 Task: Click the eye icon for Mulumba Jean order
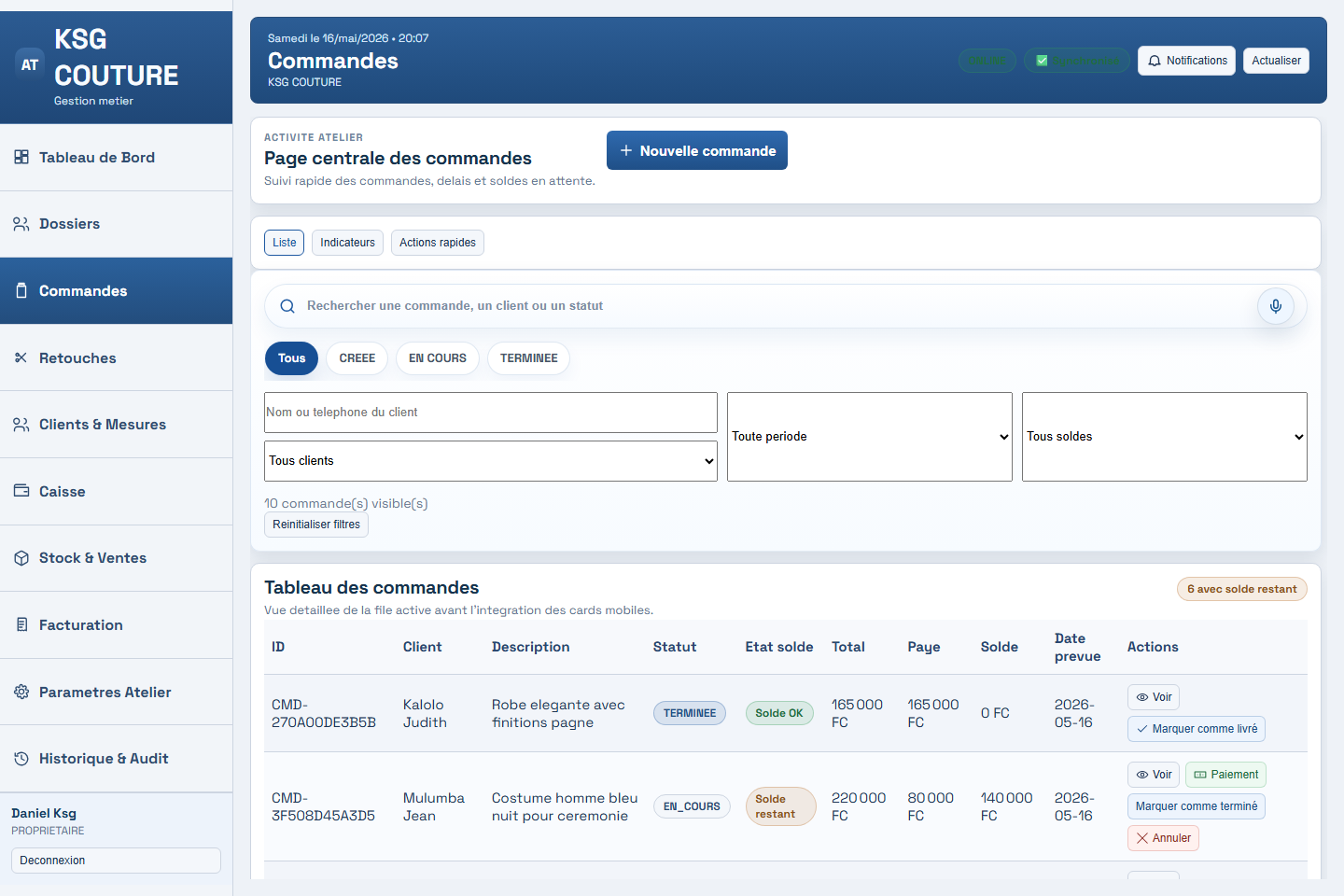1141,775
